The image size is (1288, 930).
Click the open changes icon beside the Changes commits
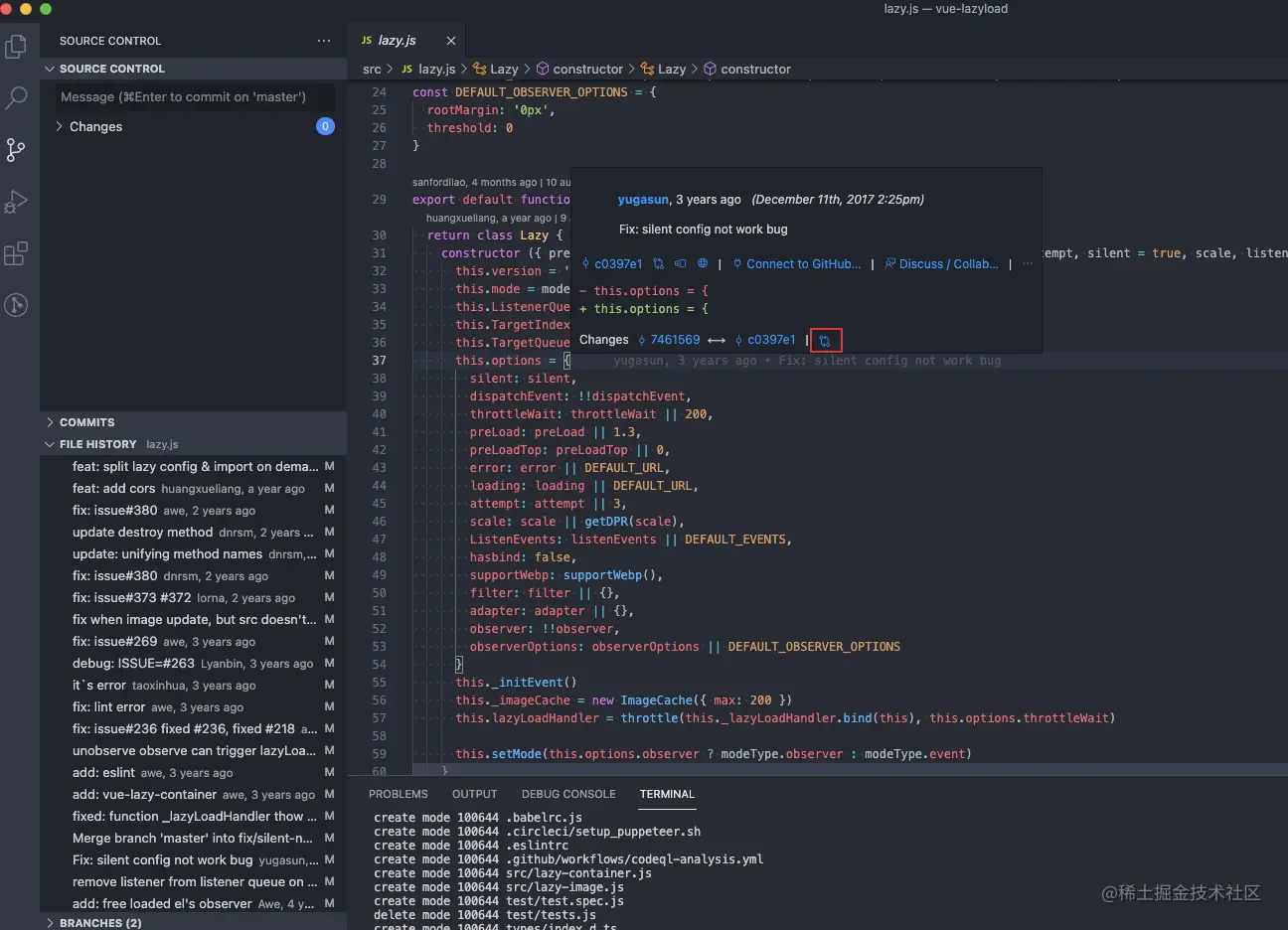825,341
